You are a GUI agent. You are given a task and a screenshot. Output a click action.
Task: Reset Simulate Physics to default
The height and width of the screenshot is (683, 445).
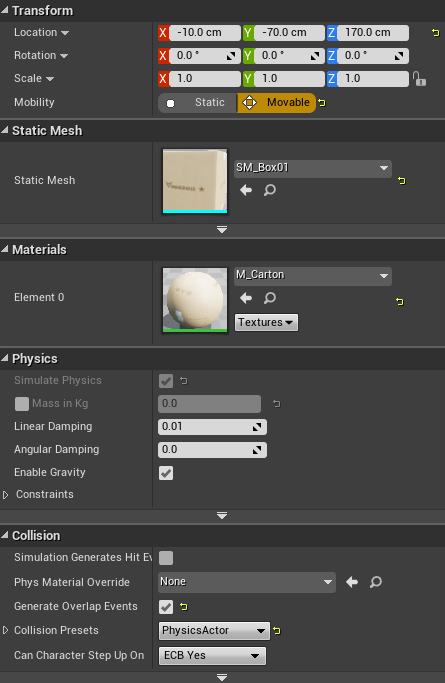pos(184,381)
